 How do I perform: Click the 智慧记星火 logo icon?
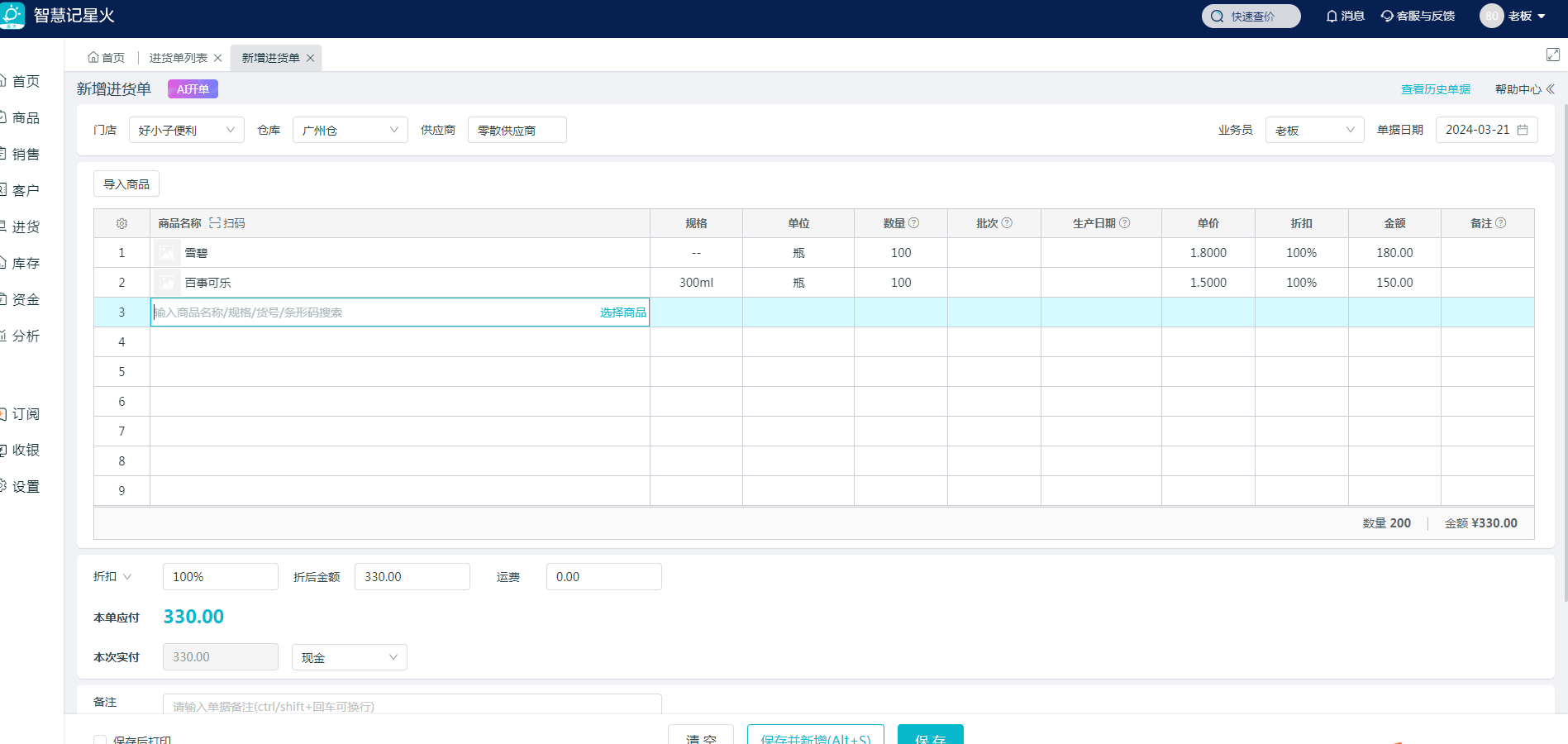[x=12, y=15]
